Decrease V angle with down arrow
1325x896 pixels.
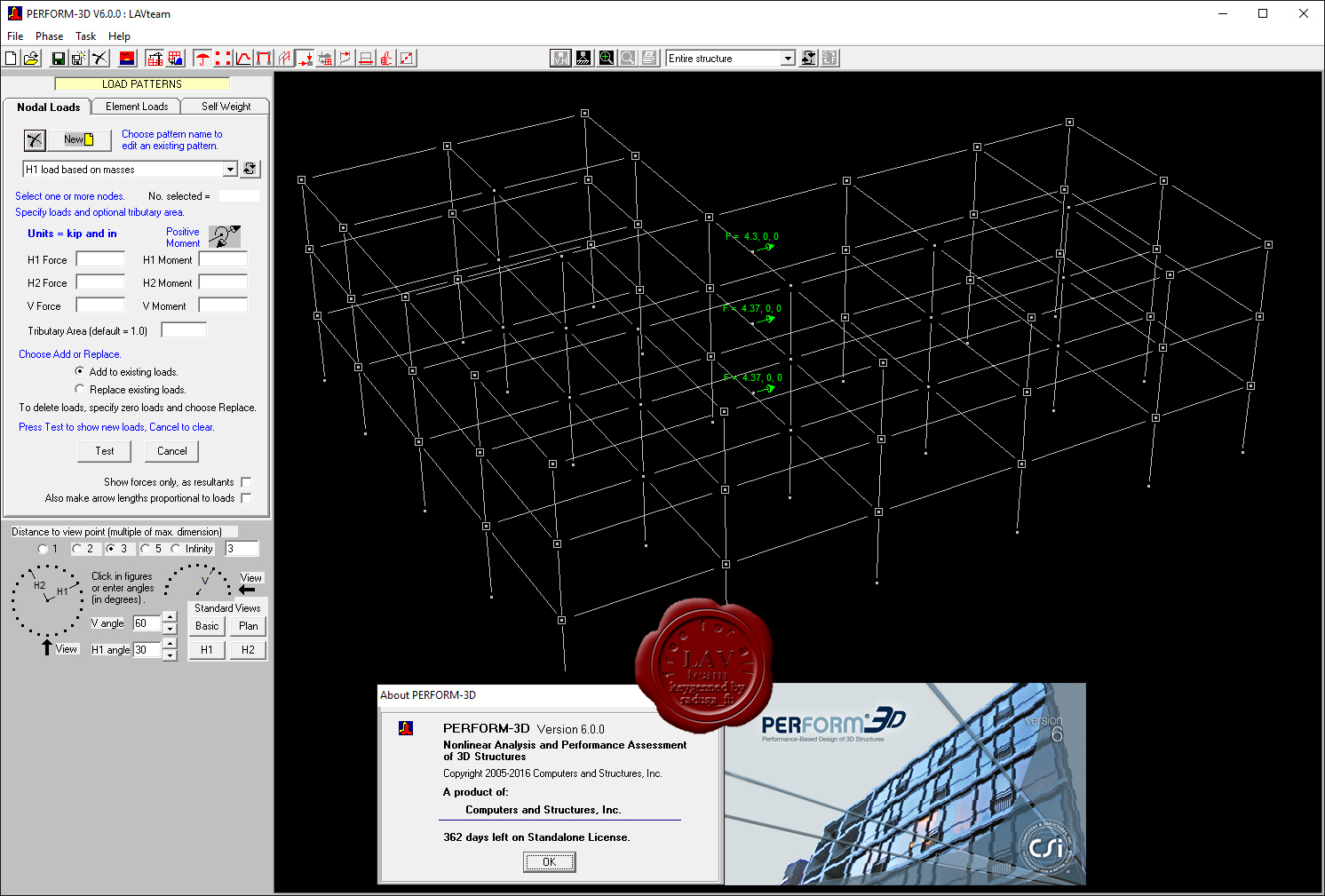click(170, 628)
